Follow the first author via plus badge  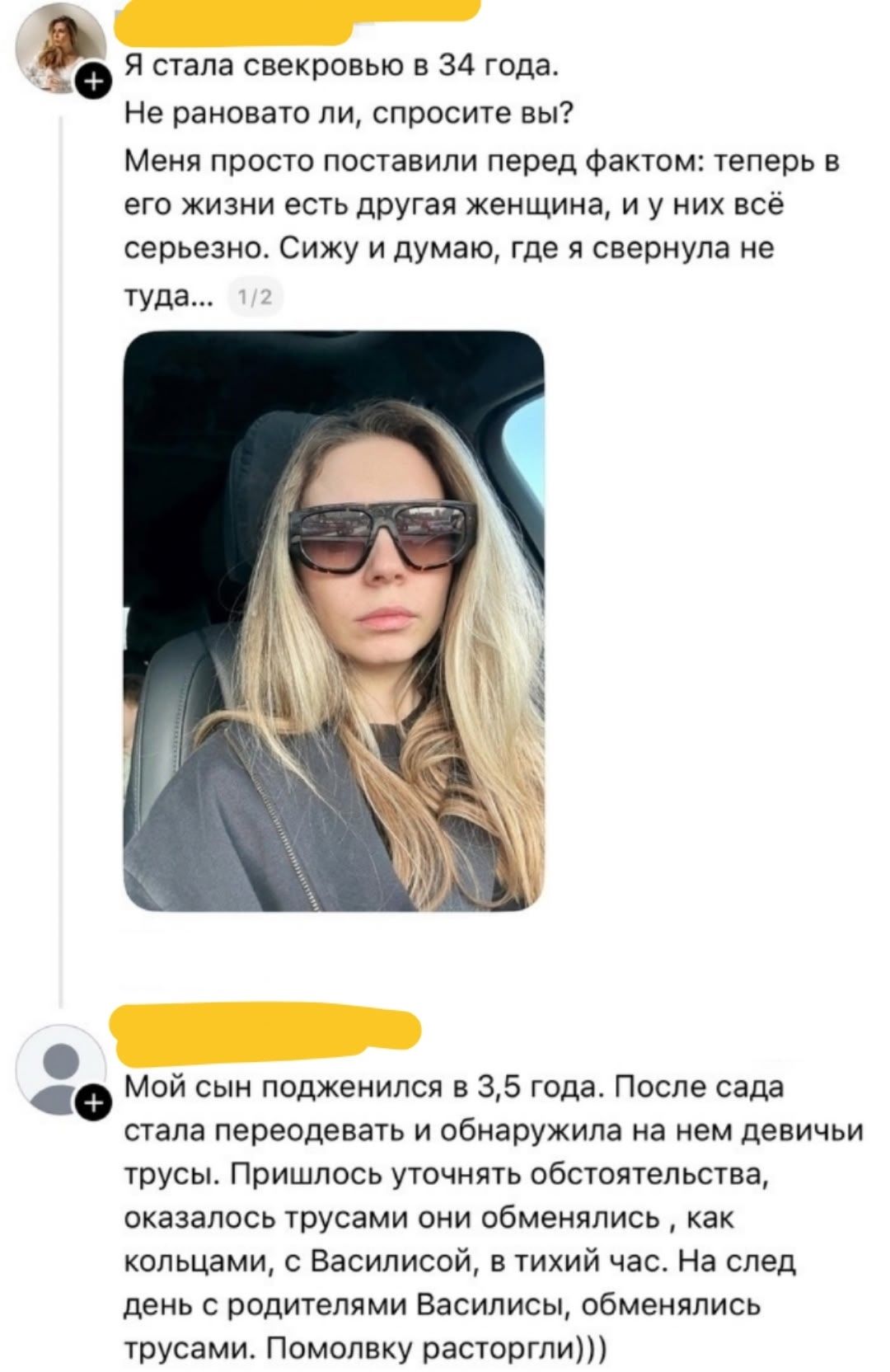(x=94, y=83)
